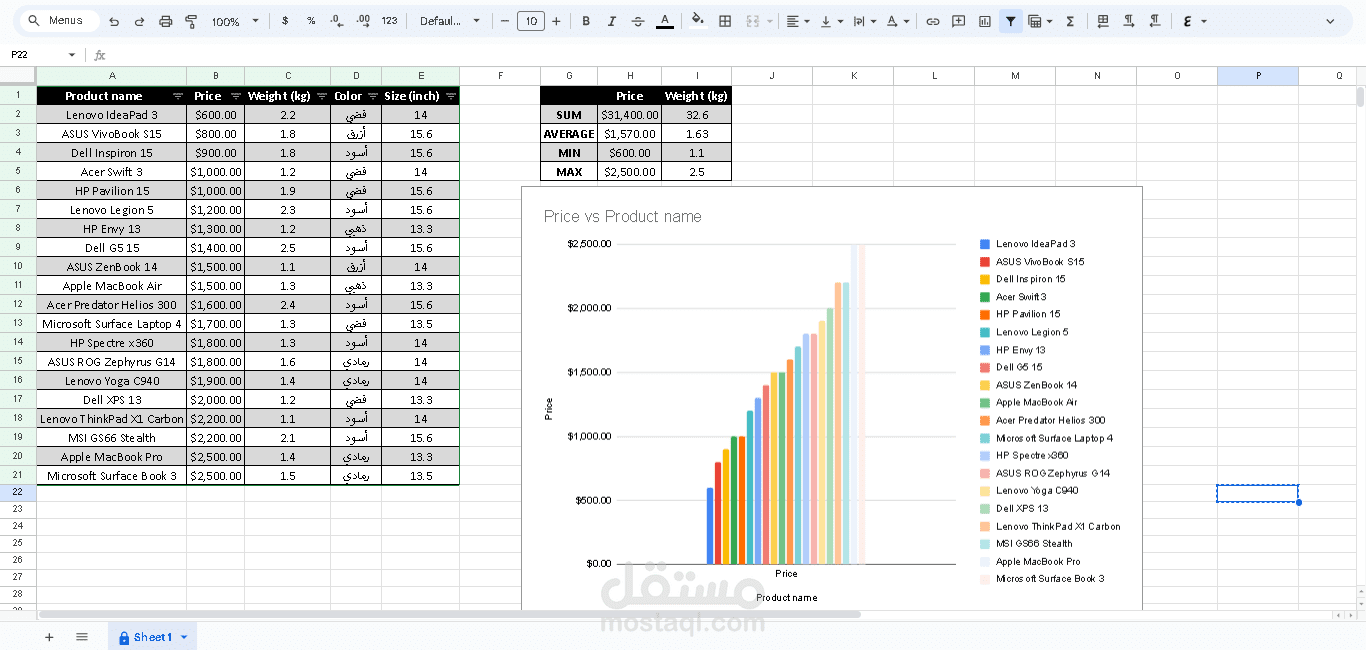Open more number formats (123)
Viewport: 1366px width, 650px height.
tap(389, 21)
